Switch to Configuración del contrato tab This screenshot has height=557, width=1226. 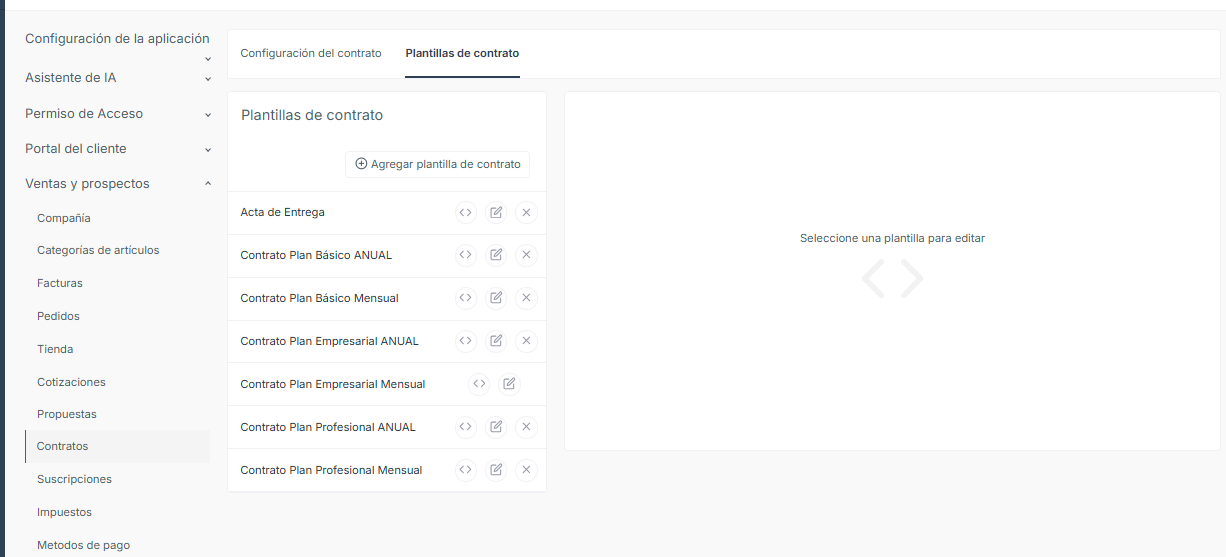(311, 53)
